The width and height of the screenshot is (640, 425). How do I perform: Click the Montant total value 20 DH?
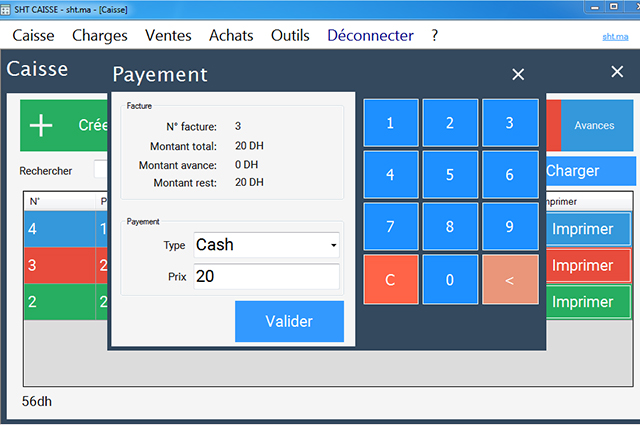click(249, 146)
